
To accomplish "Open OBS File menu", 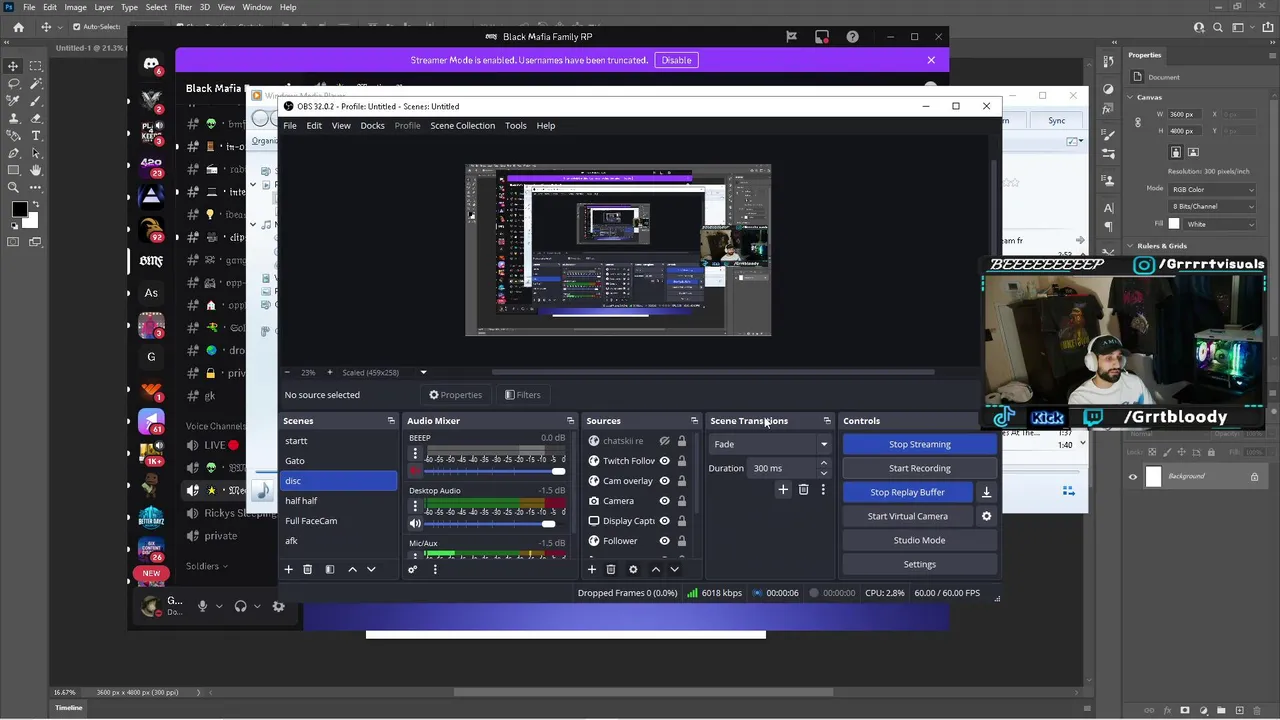I will tap(289, 126).
